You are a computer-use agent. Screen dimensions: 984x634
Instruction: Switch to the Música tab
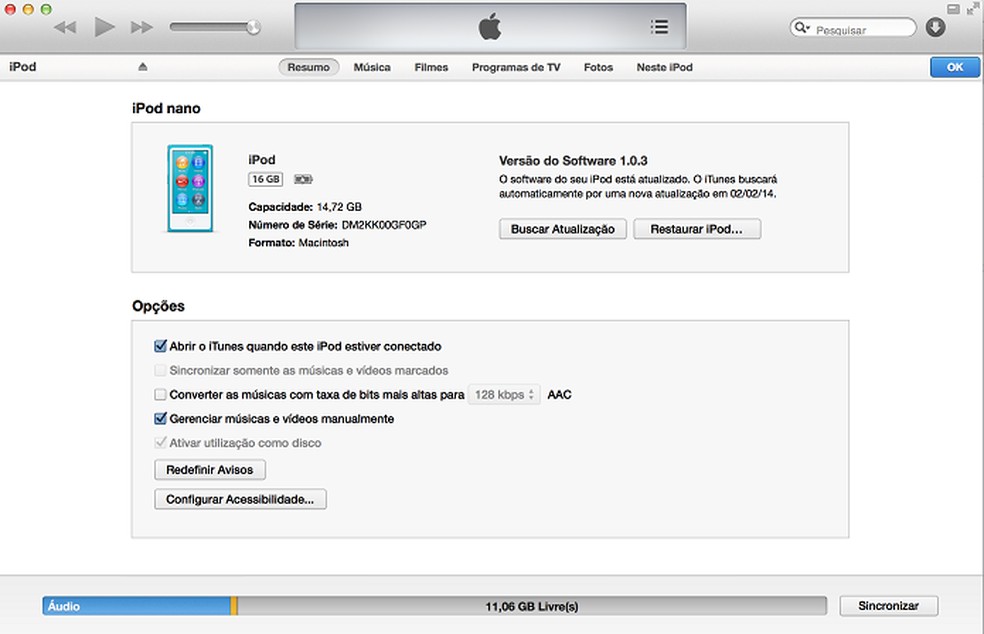coord(372,67)
